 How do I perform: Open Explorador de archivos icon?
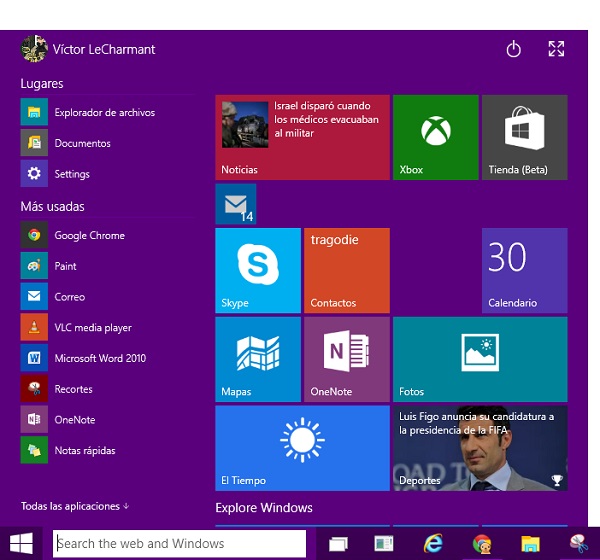coord(34,112)
